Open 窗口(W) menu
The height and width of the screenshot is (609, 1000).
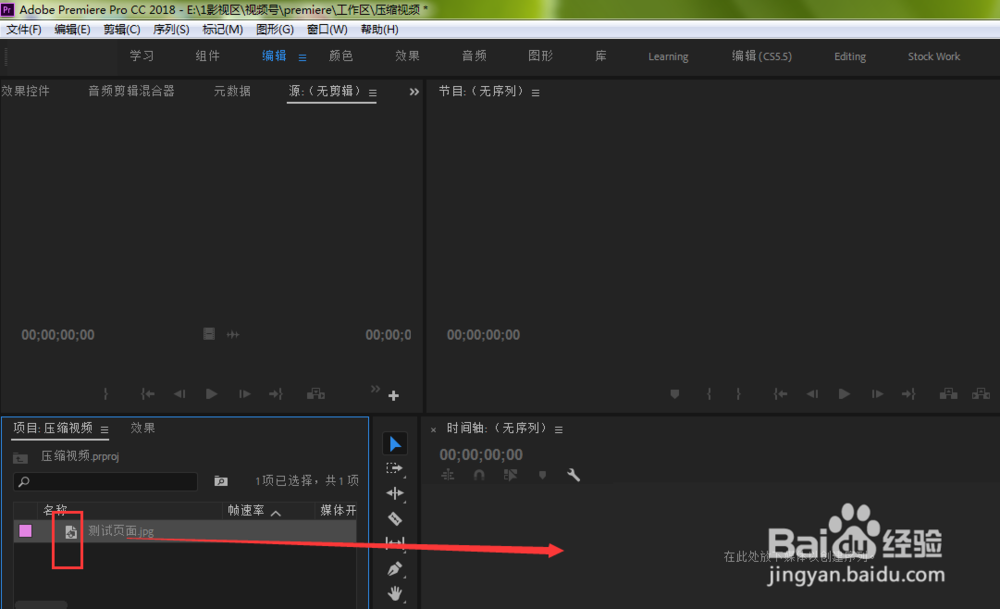pyautogui.click(x=327, y=29)
